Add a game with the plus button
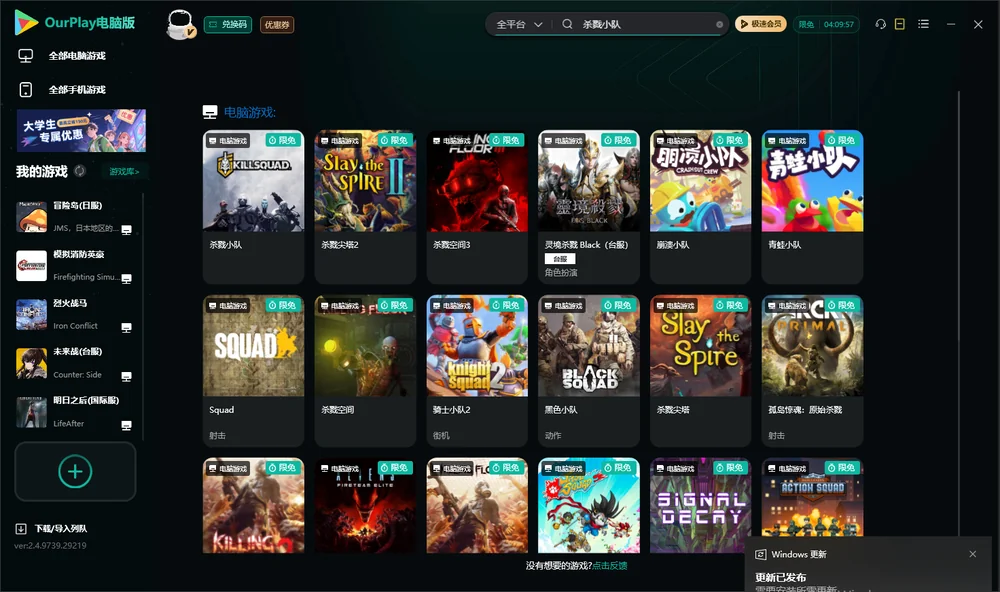 tap(75, 471)
